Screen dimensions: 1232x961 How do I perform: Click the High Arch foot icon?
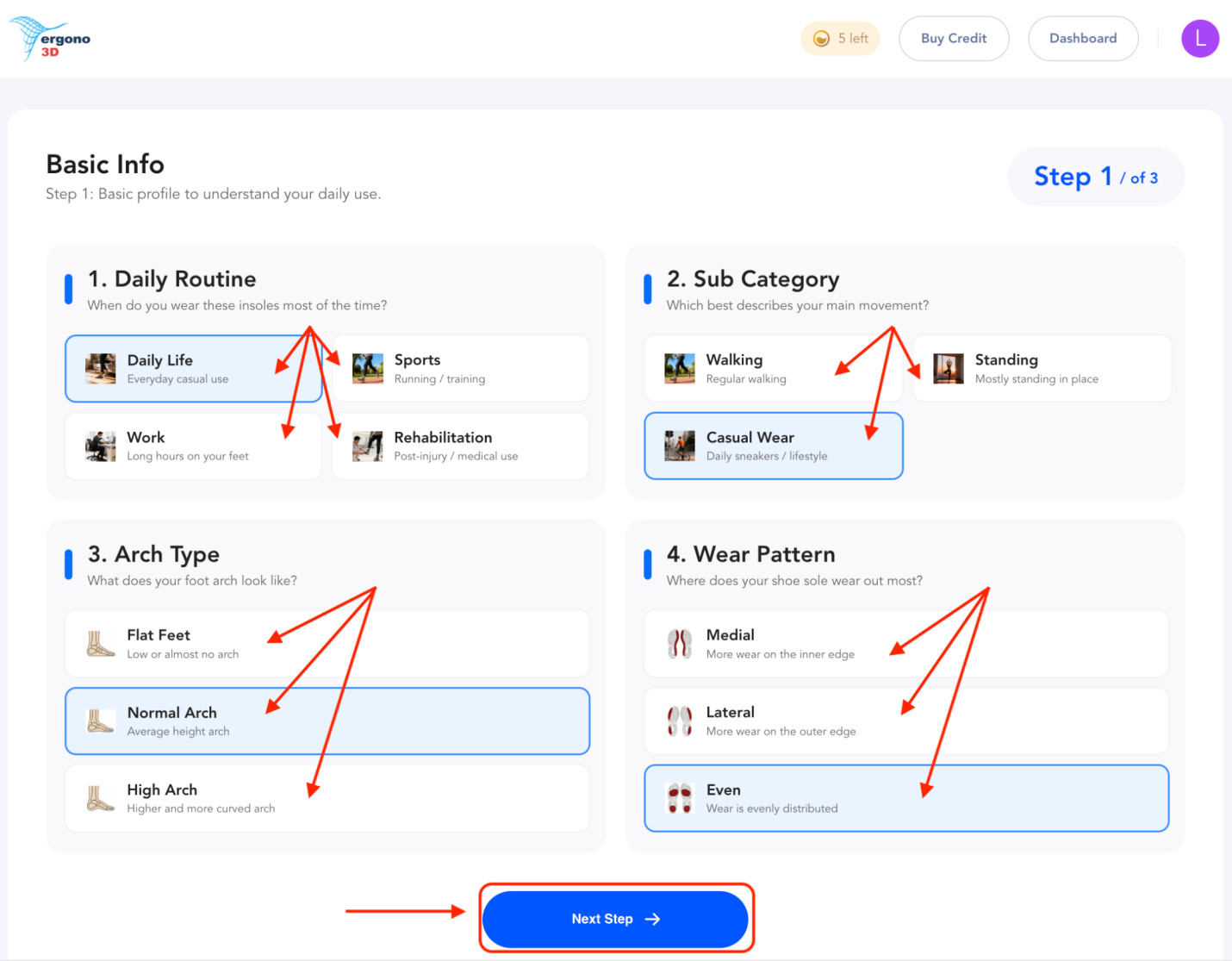[100, 798]
